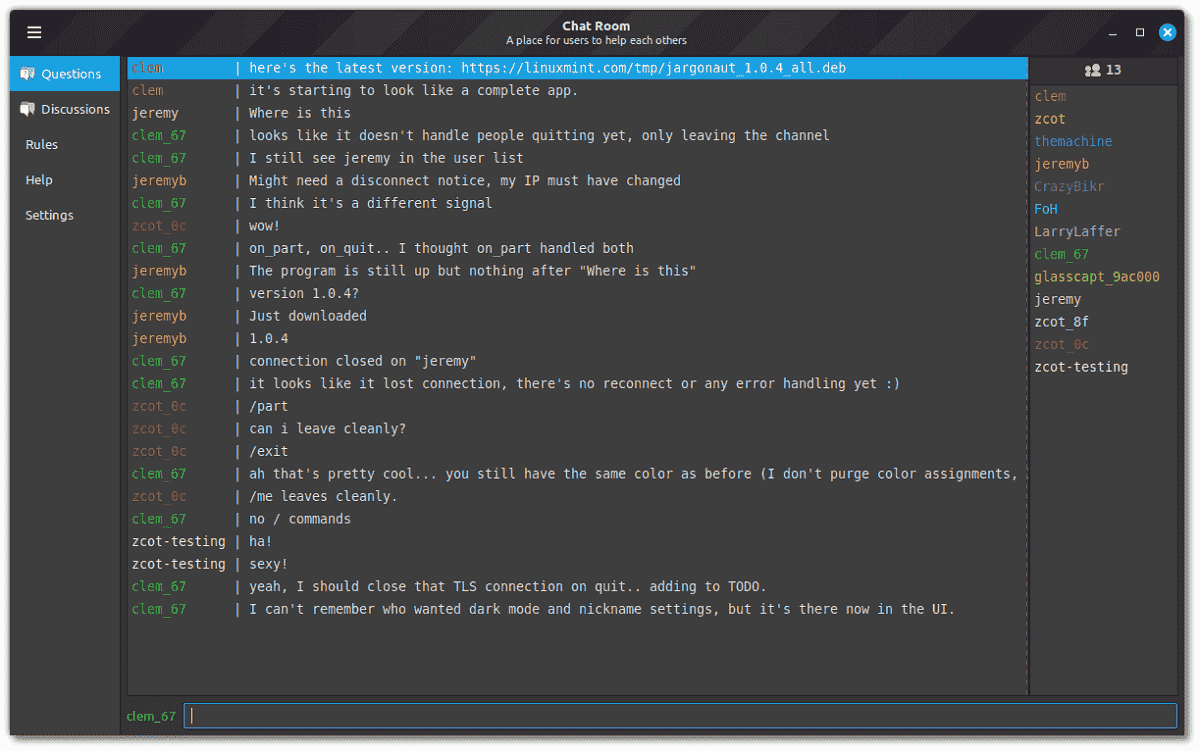This screenshot has width=1200, height=751.
Task: Click the jargonaut_1.0.4_all.deb download link
Action: point(654,68)
